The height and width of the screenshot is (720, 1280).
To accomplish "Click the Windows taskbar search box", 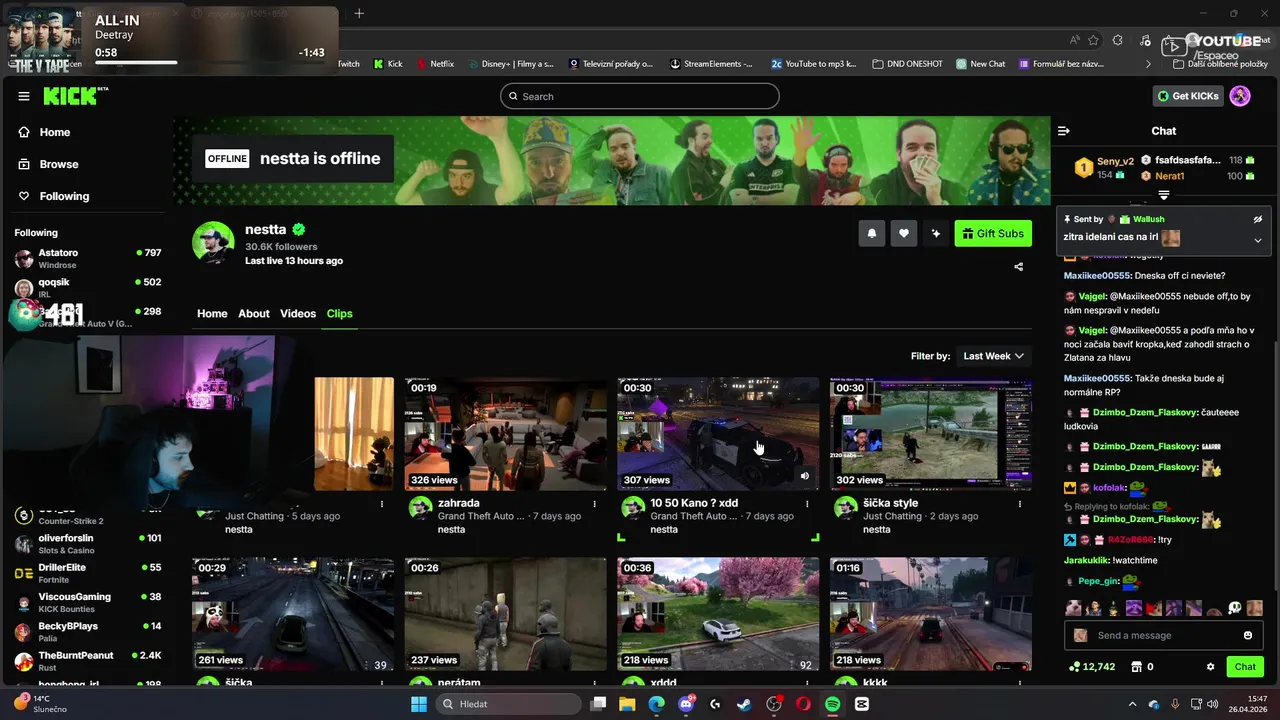I will (x=509, y=704).
